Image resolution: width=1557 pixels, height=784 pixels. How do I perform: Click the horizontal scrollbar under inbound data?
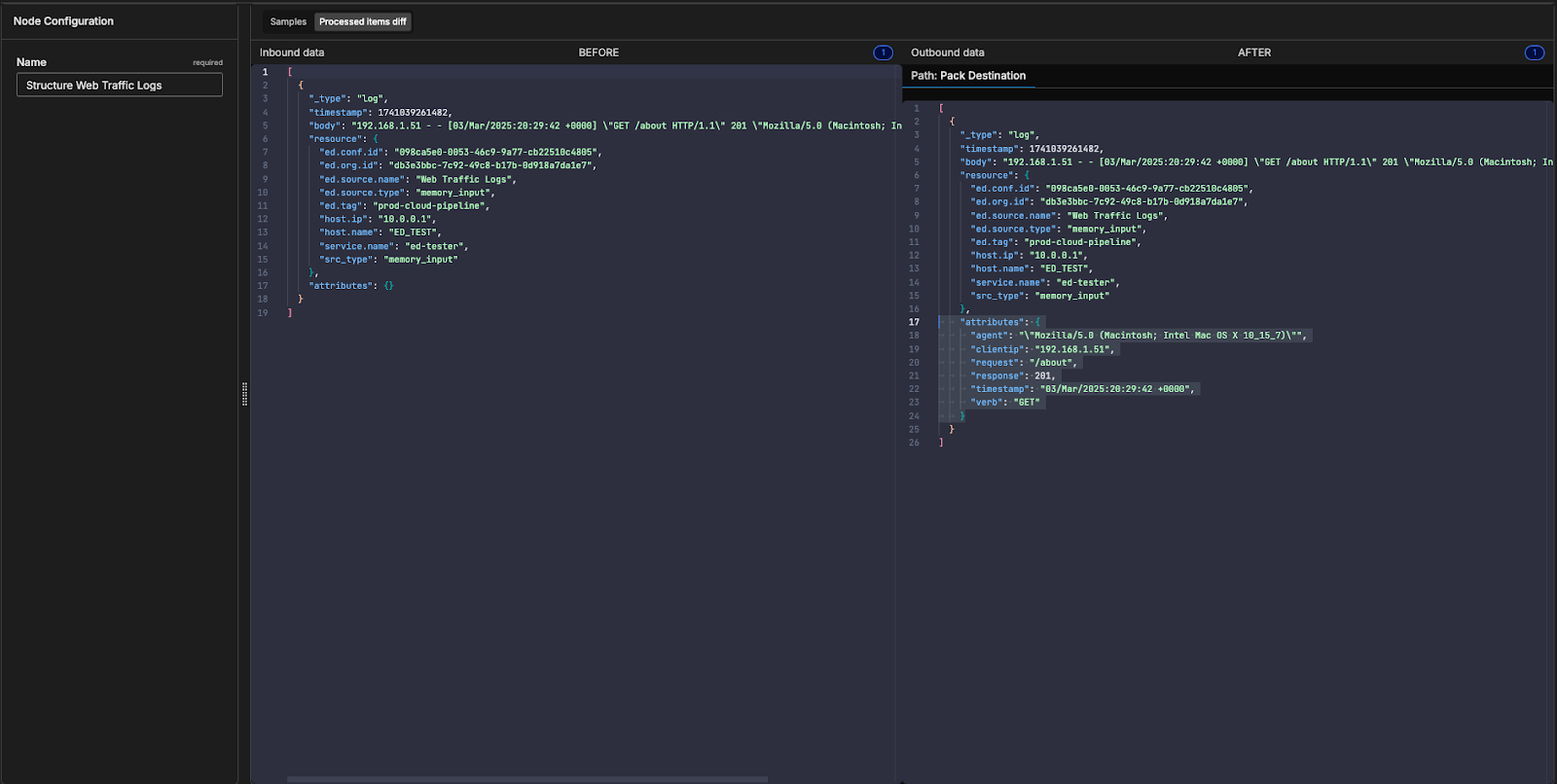[526, 779]
